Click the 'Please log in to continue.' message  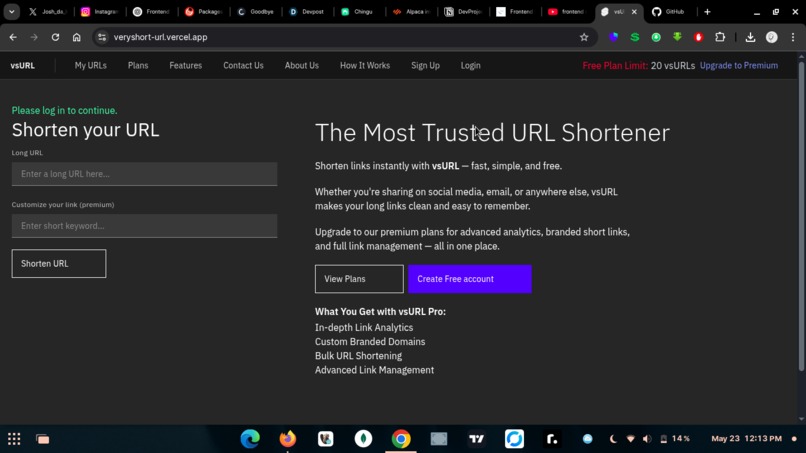point(64,111)
